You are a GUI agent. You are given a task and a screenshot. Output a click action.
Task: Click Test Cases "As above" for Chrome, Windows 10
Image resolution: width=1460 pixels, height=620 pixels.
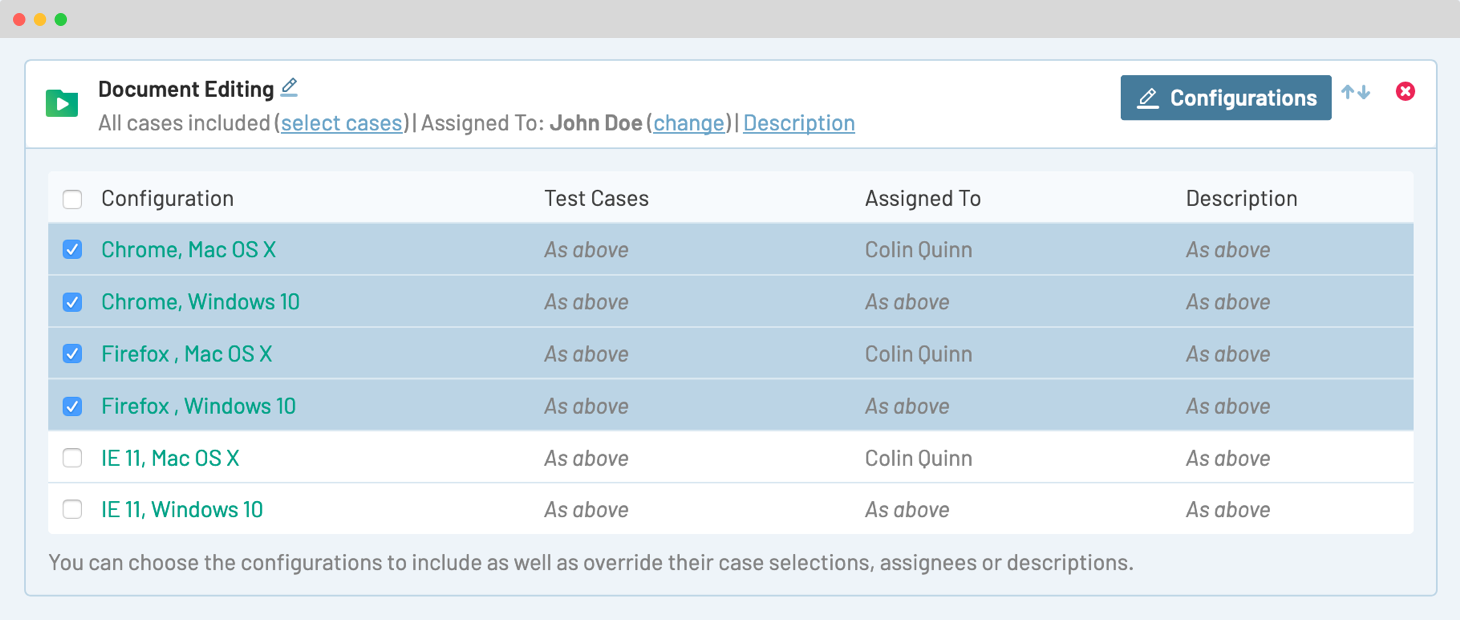pos(586,302)
